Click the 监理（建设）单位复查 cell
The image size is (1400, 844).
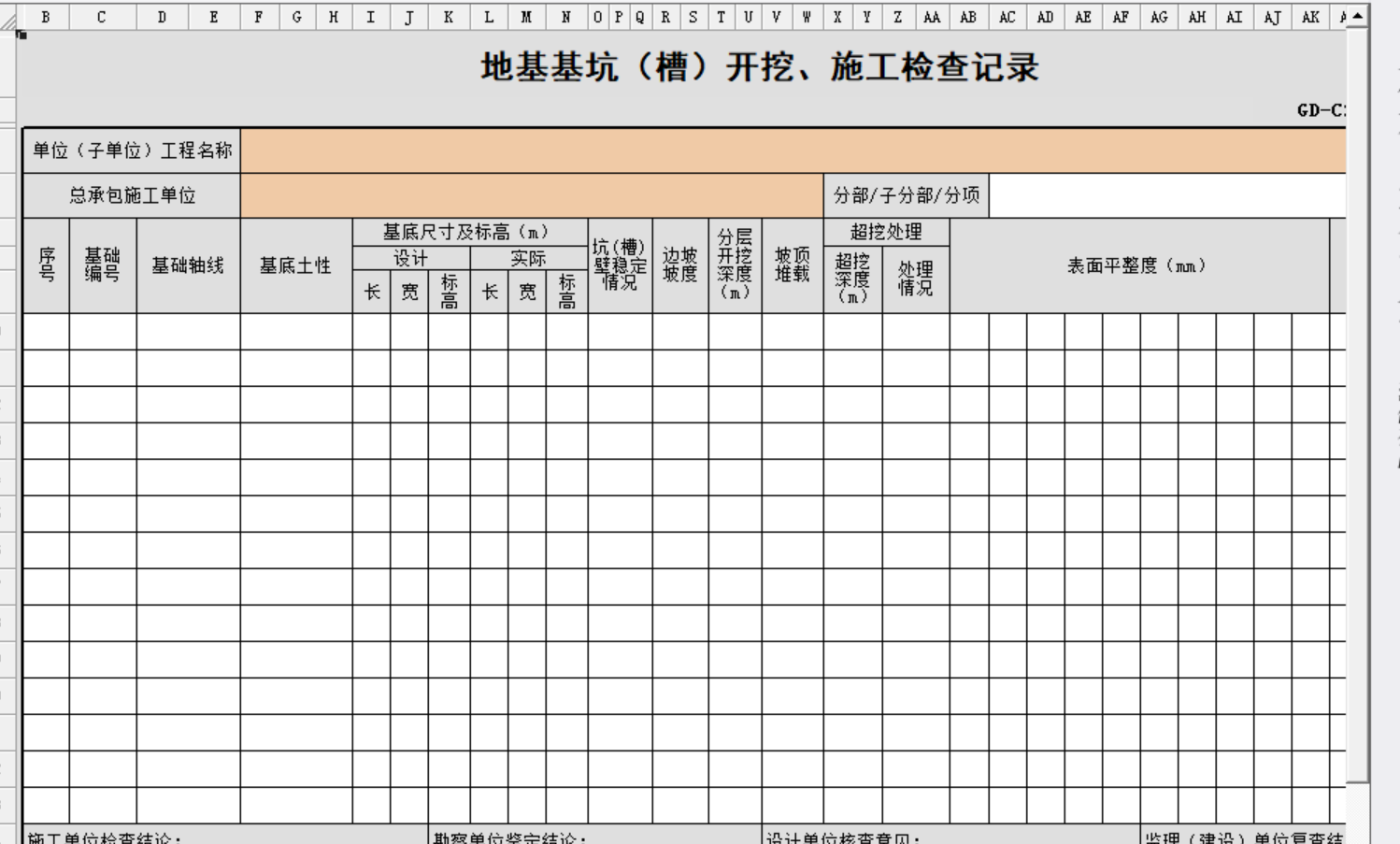pos(1243,835)
